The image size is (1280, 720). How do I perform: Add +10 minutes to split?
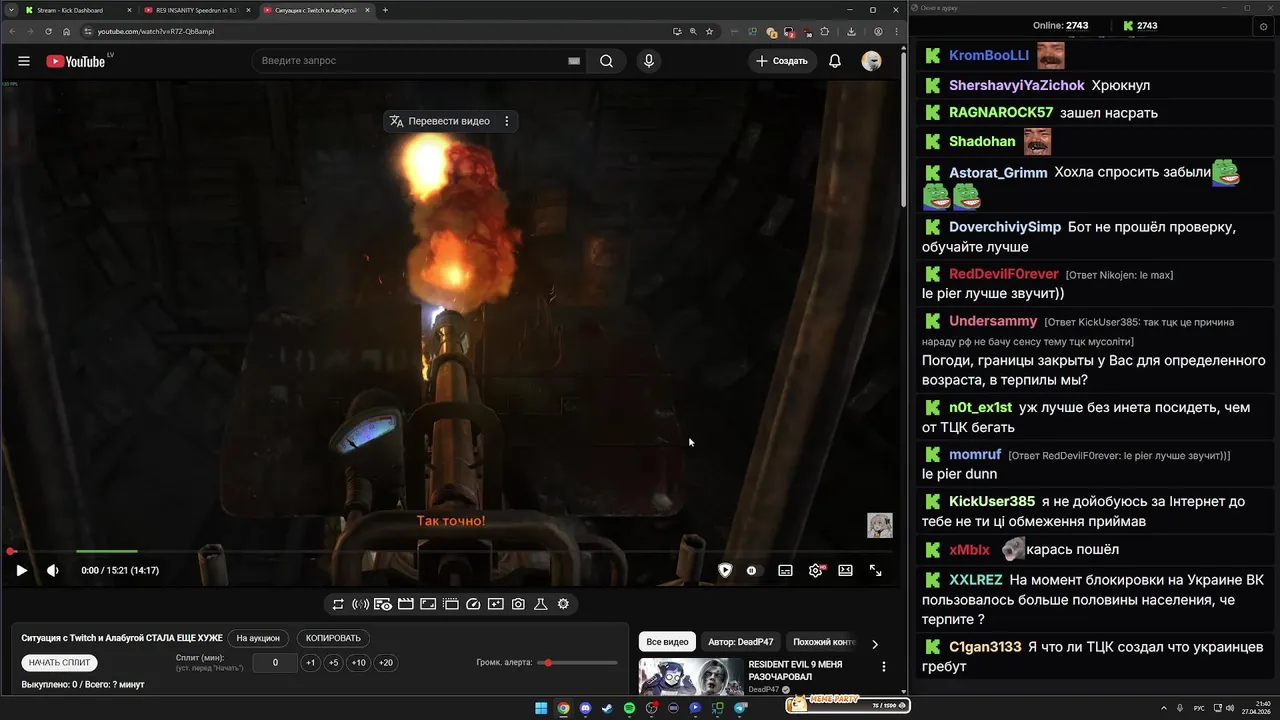(x=358, y=663)
